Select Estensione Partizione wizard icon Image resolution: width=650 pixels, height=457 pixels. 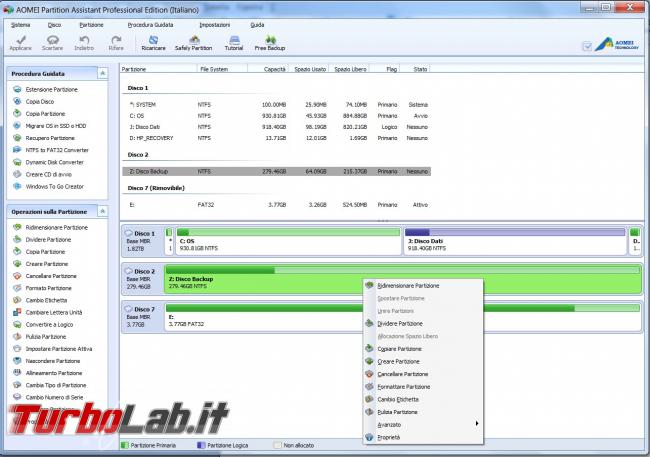(17, 89)
